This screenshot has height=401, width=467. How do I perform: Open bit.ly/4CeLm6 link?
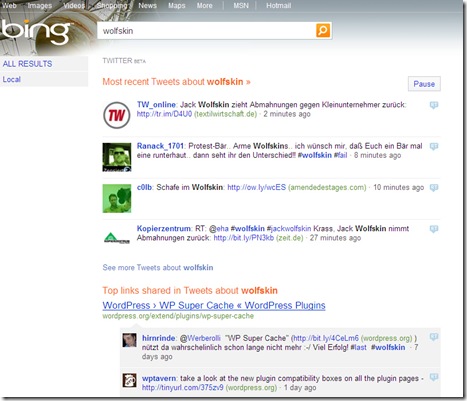tap(326, 338)
